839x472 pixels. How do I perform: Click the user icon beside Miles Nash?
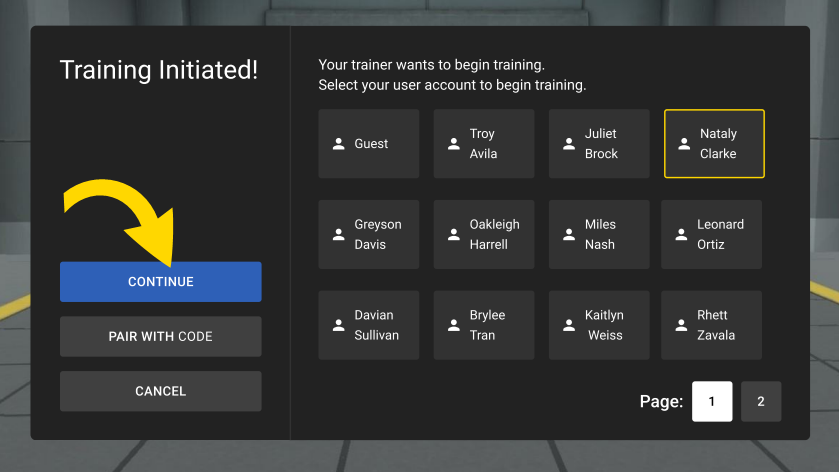pos(569,235)
